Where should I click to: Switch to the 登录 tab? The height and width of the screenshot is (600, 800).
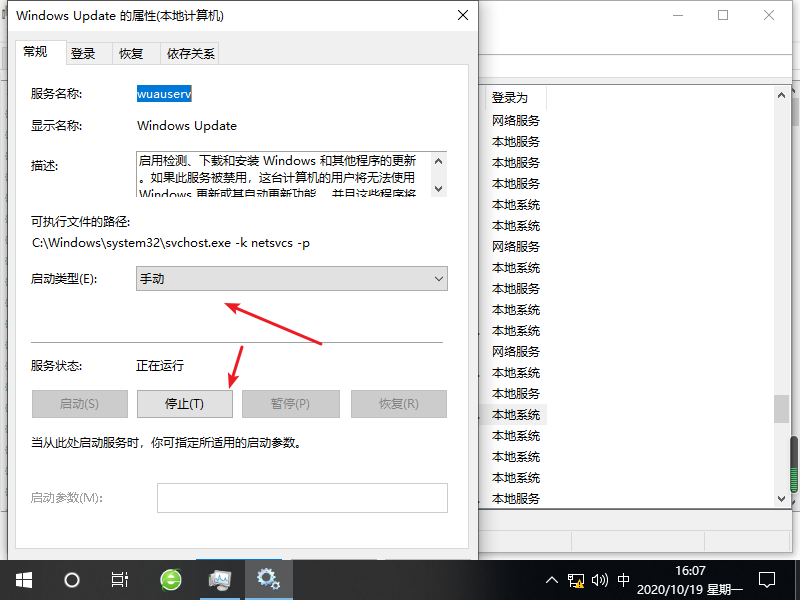click(83, 54)
